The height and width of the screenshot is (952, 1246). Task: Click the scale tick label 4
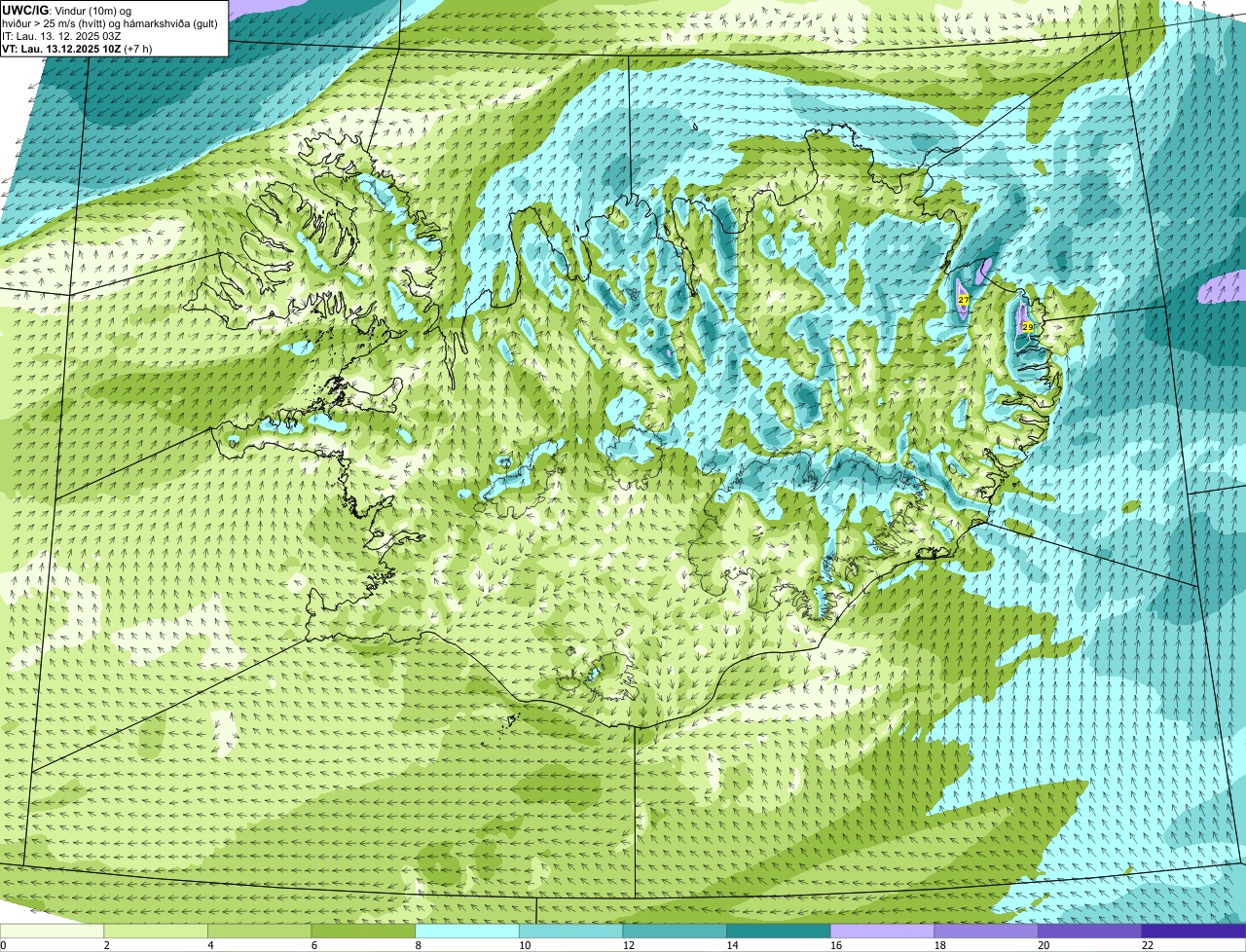click(x=210, y=945)
